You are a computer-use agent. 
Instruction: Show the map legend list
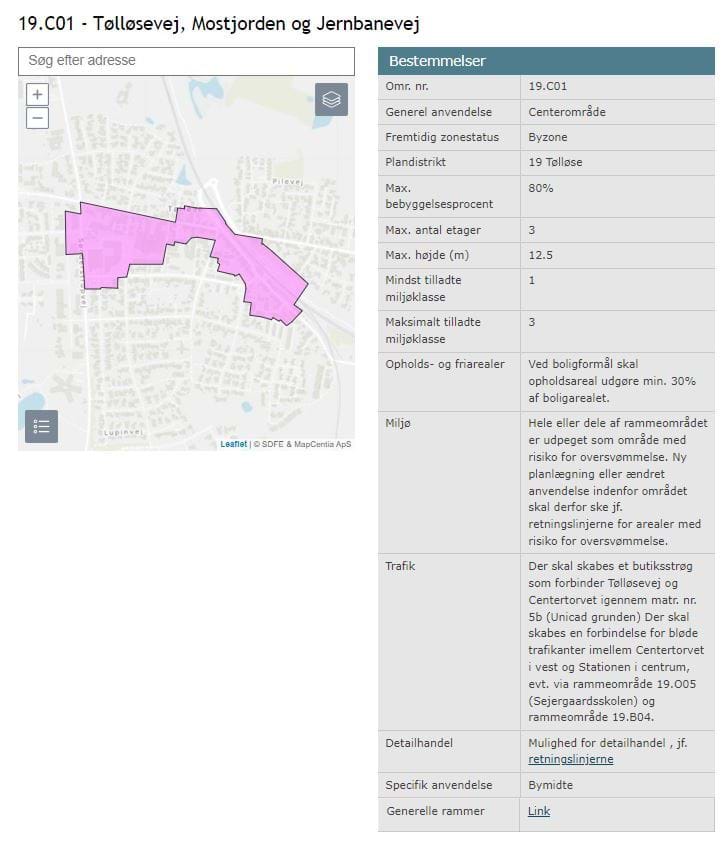41,426
